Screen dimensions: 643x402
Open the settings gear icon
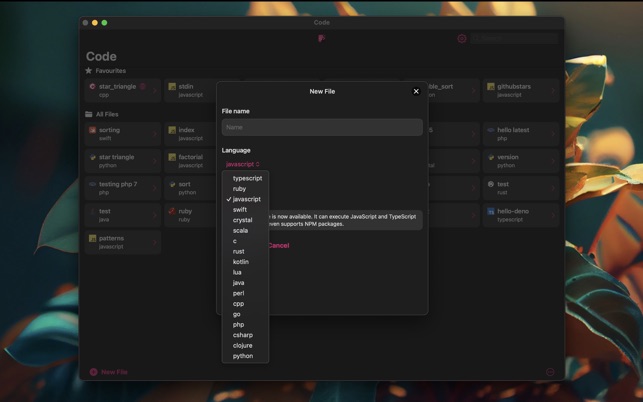(462, 38)
